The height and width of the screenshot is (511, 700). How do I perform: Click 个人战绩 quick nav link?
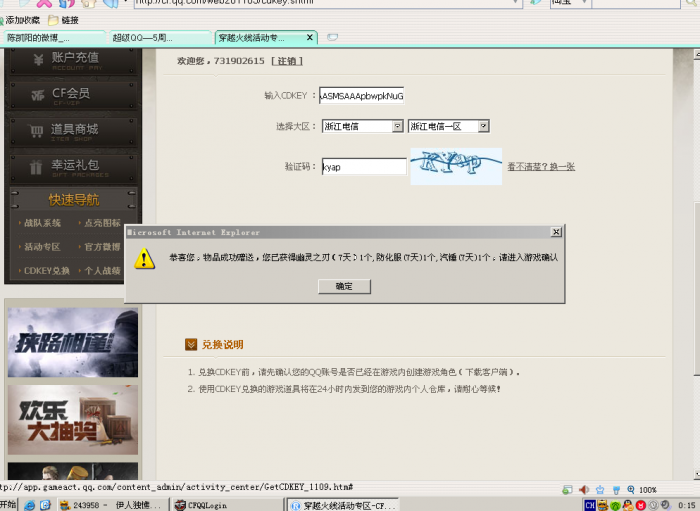point(102,270)
